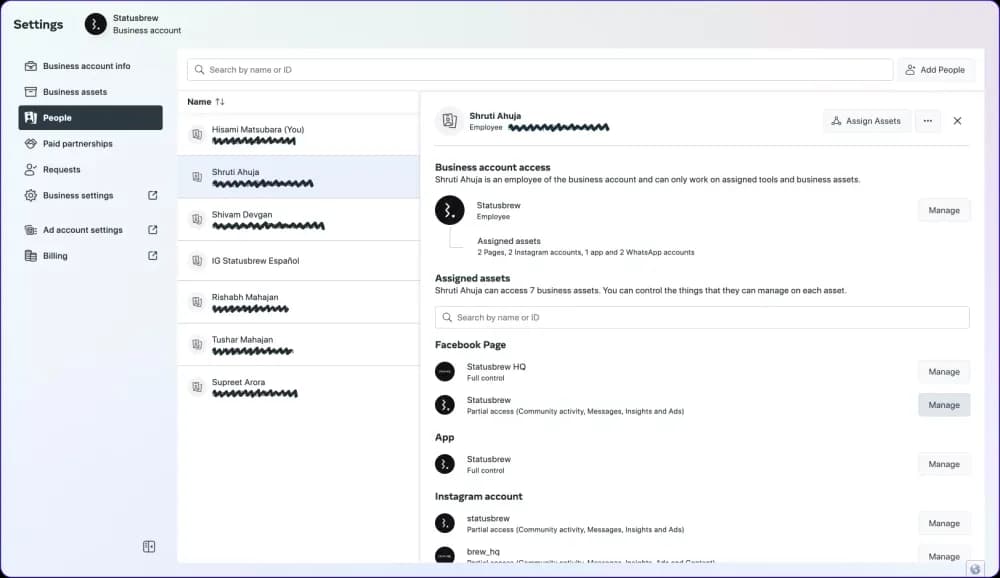Screen dimensions: 1000x578
Task: Manage Statusbrew HQ Facebook Page access
Action: (x=943, y=372)
